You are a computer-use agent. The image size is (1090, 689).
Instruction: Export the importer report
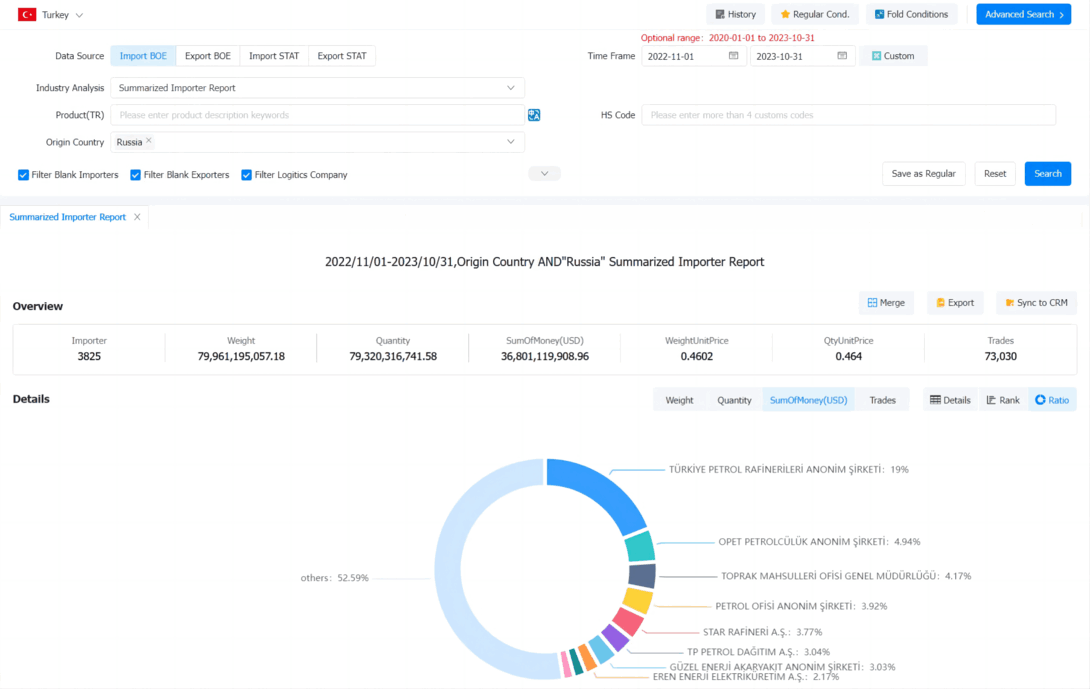pyautogui.click(x=955, y=302)
